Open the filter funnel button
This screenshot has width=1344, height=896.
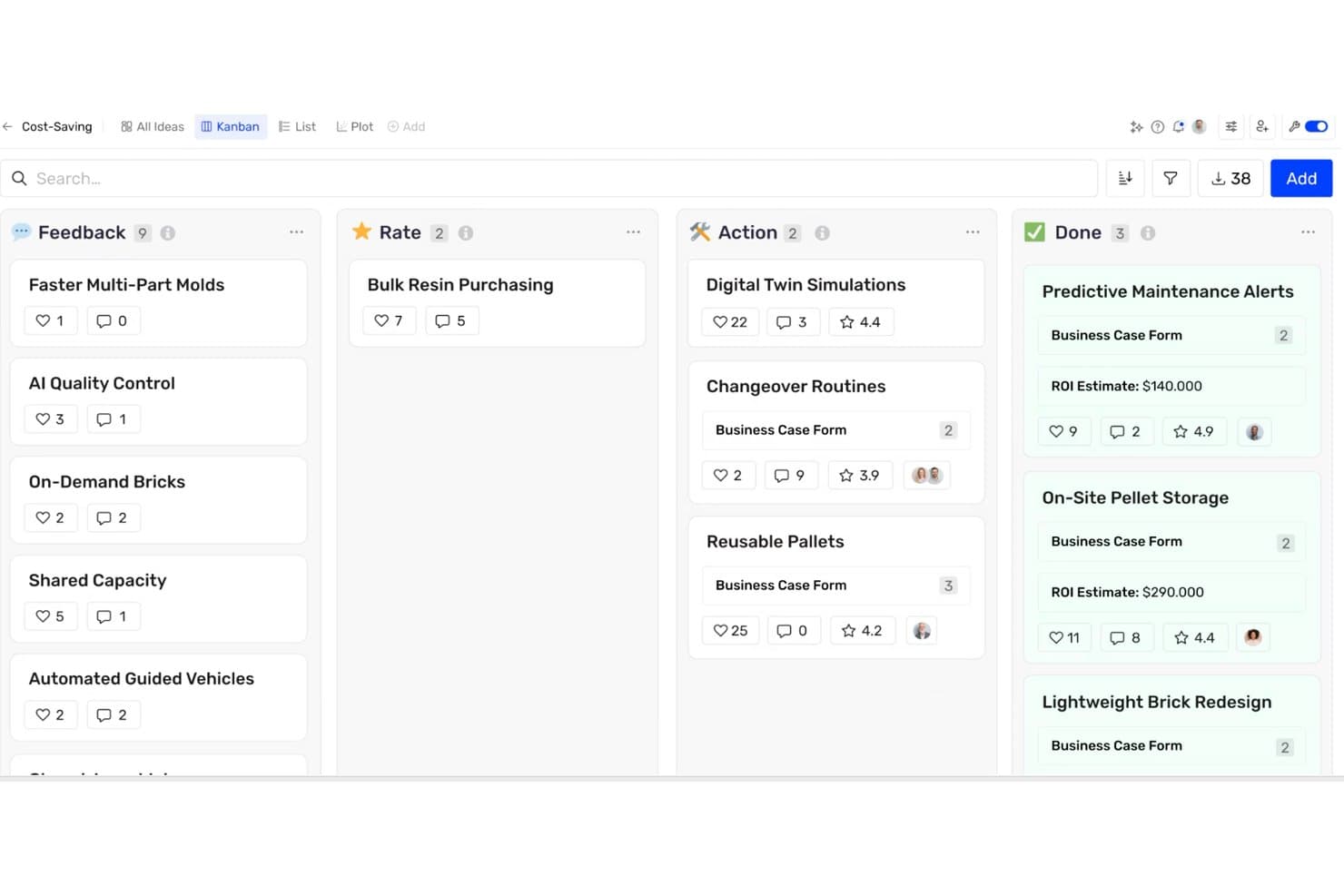[x=1171, y=179]
